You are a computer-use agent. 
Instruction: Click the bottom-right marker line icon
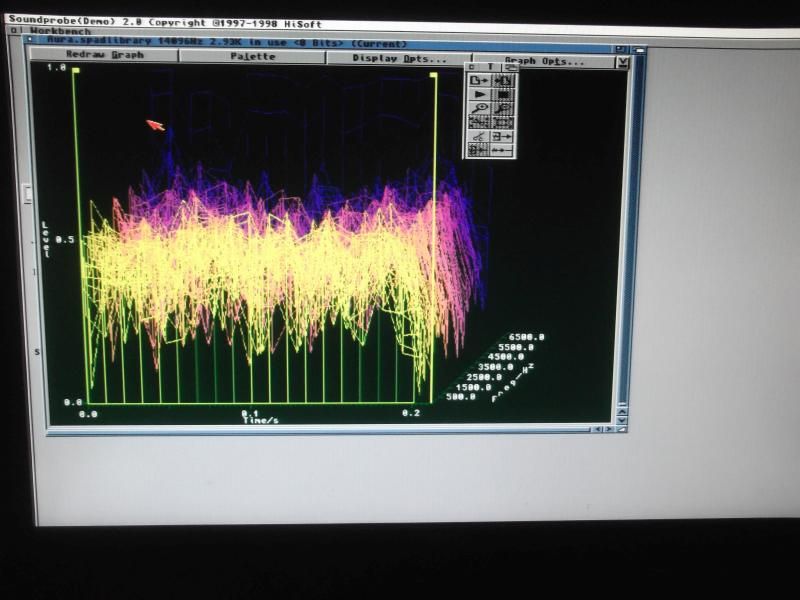[502, 150]
